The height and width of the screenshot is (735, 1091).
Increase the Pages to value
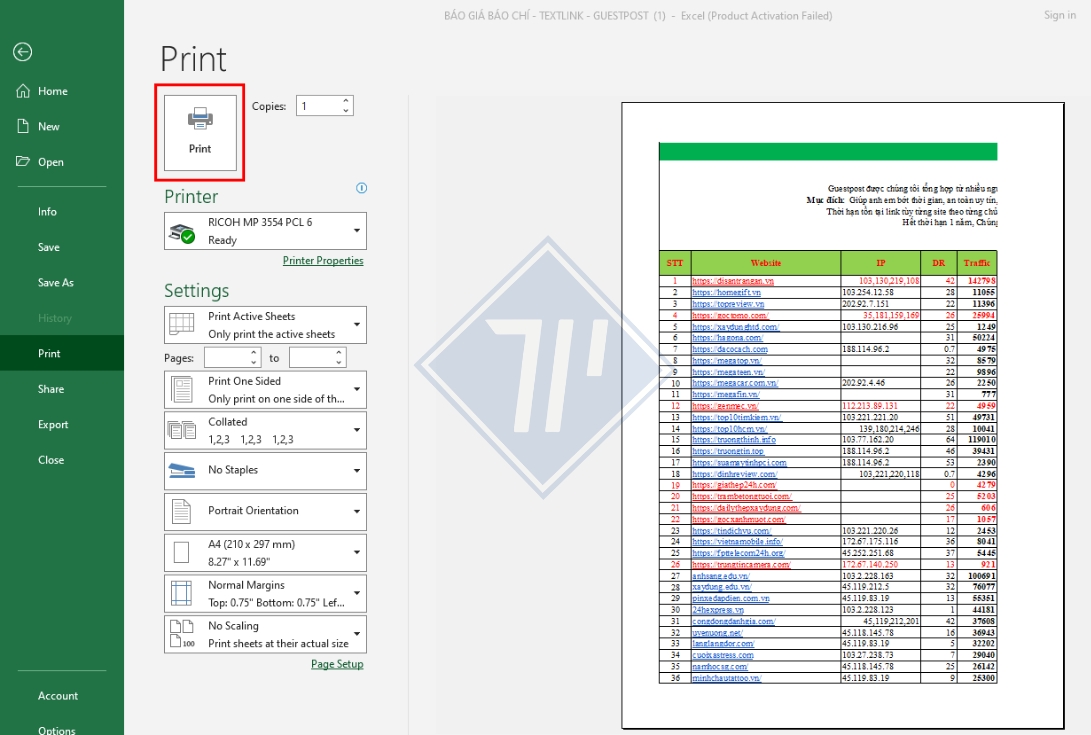[x=339, y=353]
